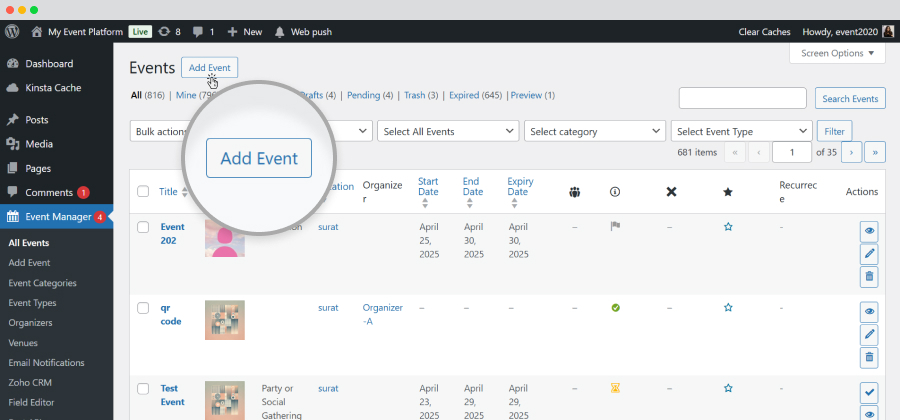Open the Select Event Type dropdown
This screenshot has height=420, width=900.
(x=742, y=131)
